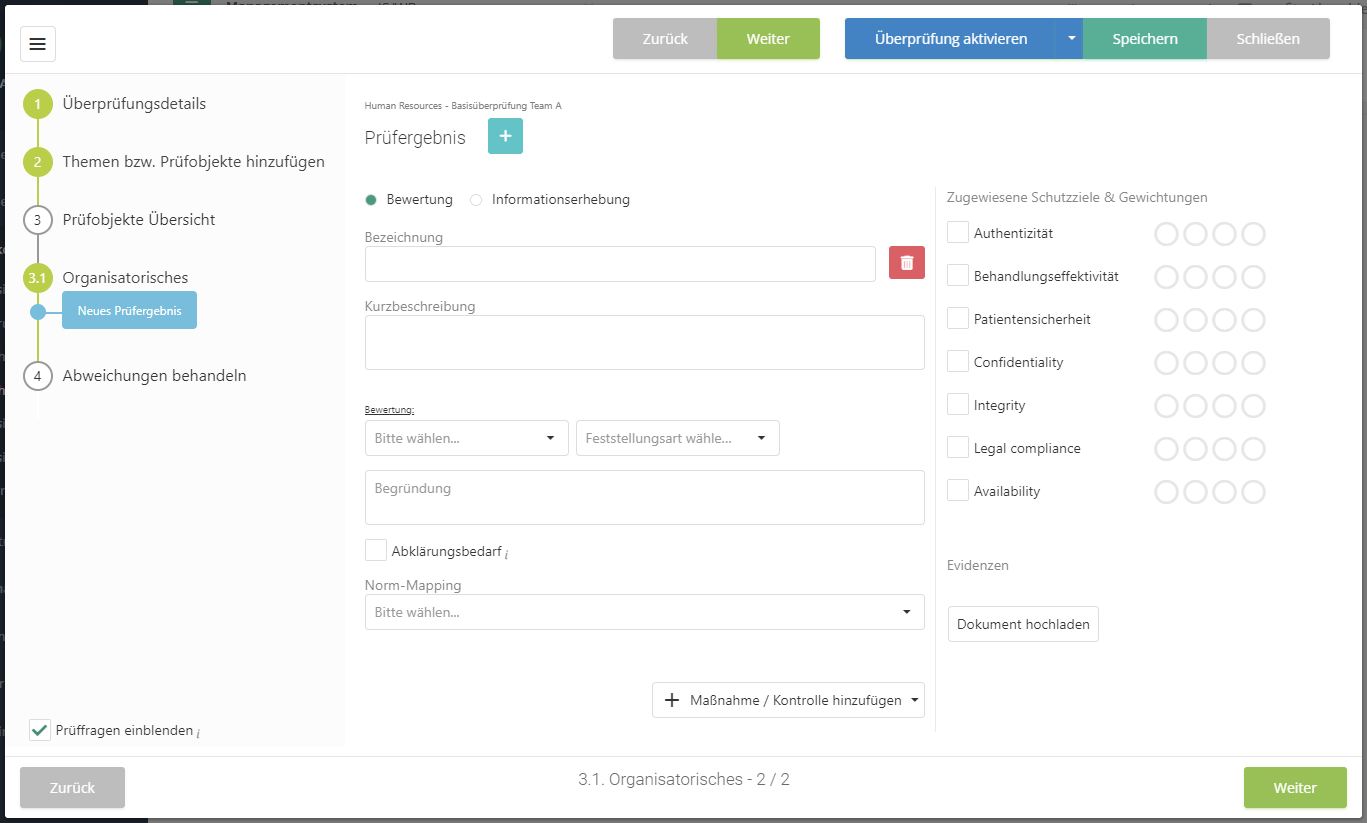
Task: Go to step 1 Überprüfungsdetails circle
Action: pyautogui.click(x=38, y=104)
